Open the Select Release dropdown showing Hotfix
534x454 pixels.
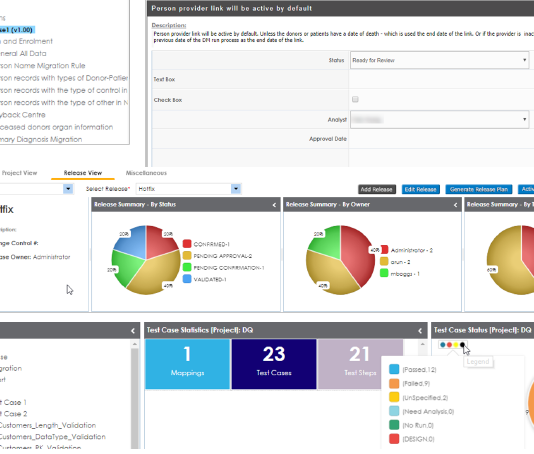[188, 189]
